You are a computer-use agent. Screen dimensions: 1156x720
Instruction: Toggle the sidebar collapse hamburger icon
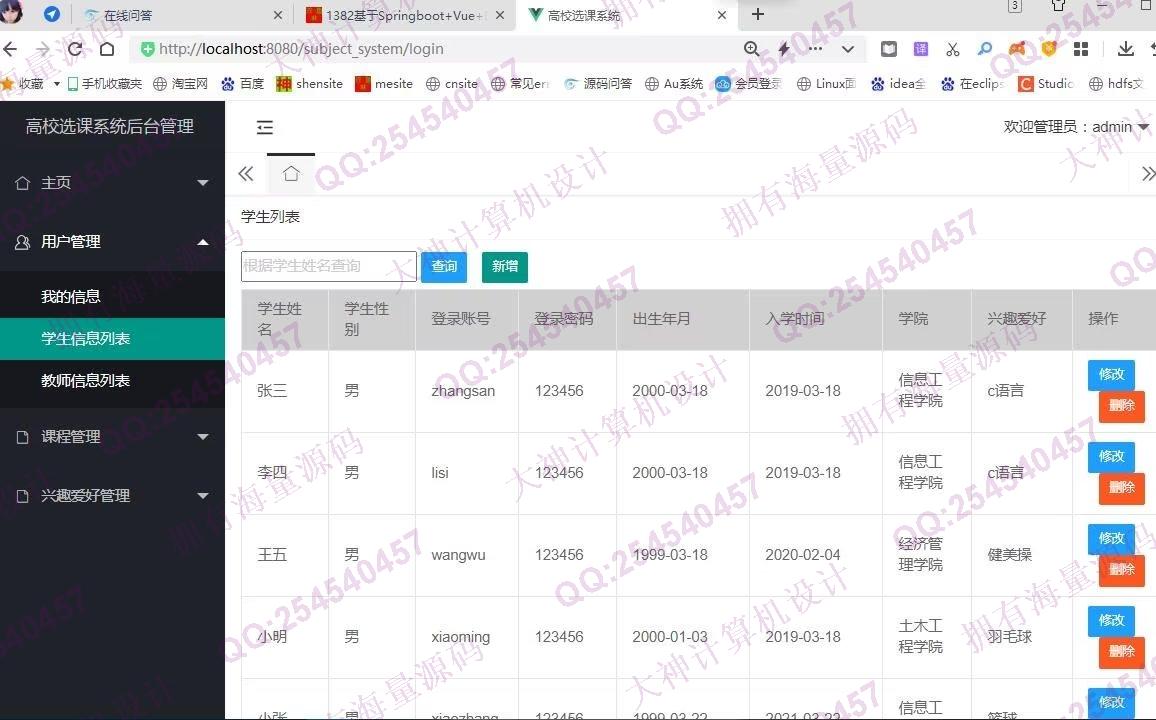(x=265, y=127)
